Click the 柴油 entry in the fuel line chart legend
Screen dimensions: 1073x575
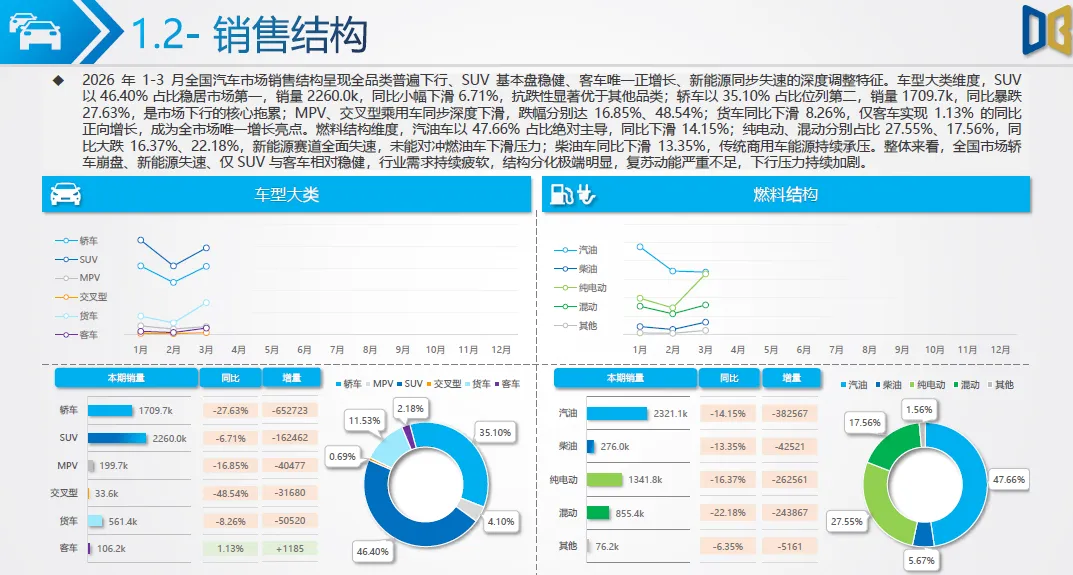(x=576, y=269)
